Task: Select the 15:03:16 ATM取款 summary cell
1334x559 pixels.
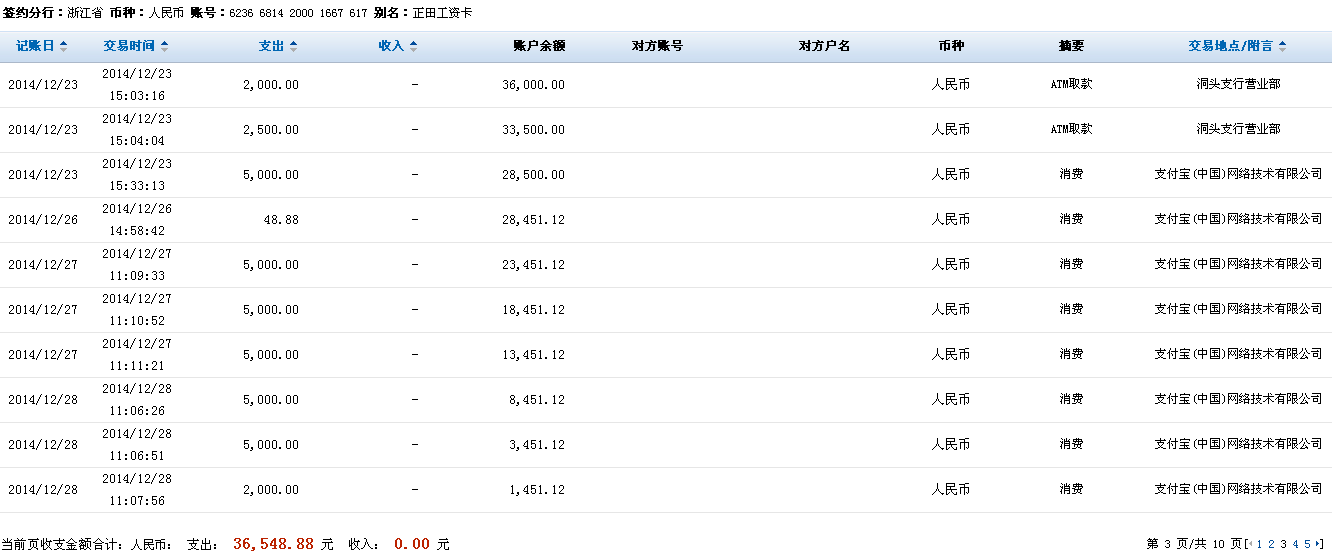Action: pos(1070,84)
